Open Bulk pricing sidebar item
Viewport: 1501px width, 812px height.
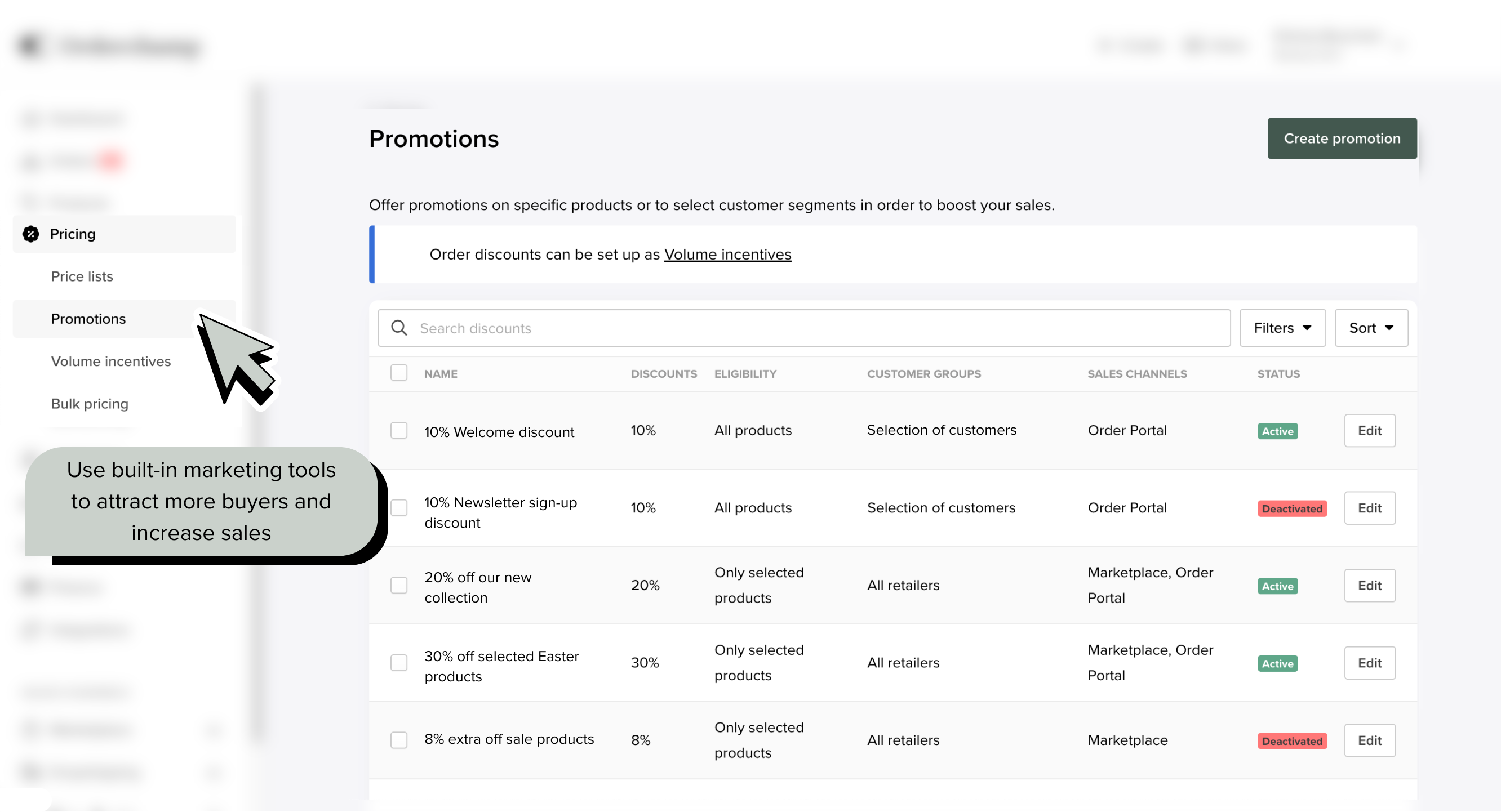point(90,404)
